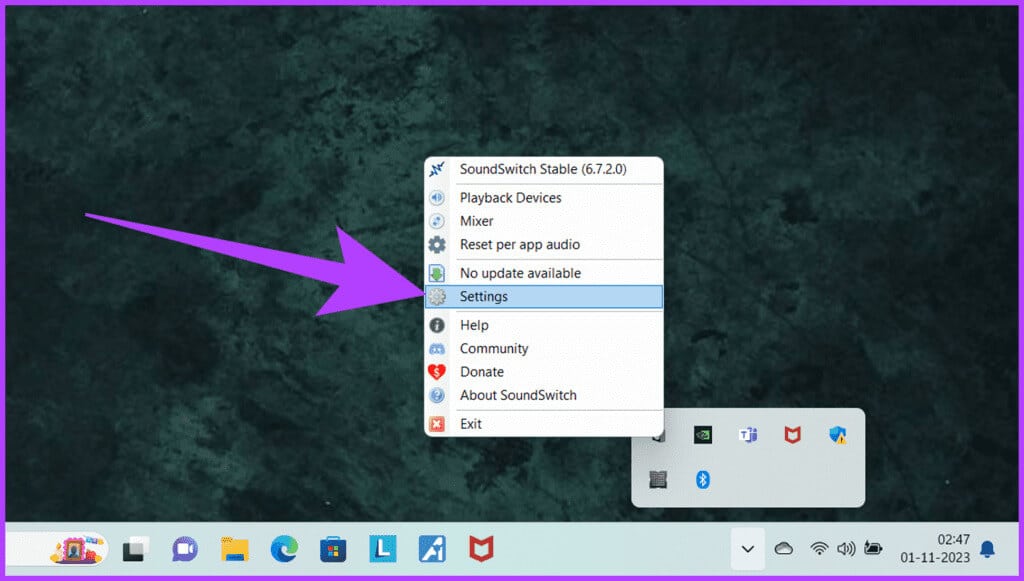1024x581 pixels.
Task: Open Wi-Fi network icon in taskbar
Action: click(819, 549)
